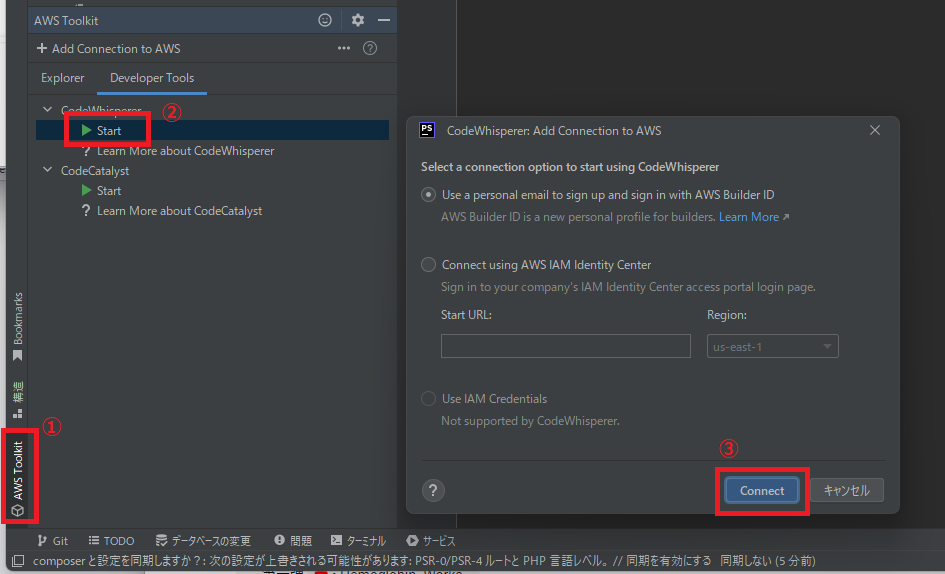Open the ターミナル terminal tool window
The image size is (945, 574).
coord(358,541)
